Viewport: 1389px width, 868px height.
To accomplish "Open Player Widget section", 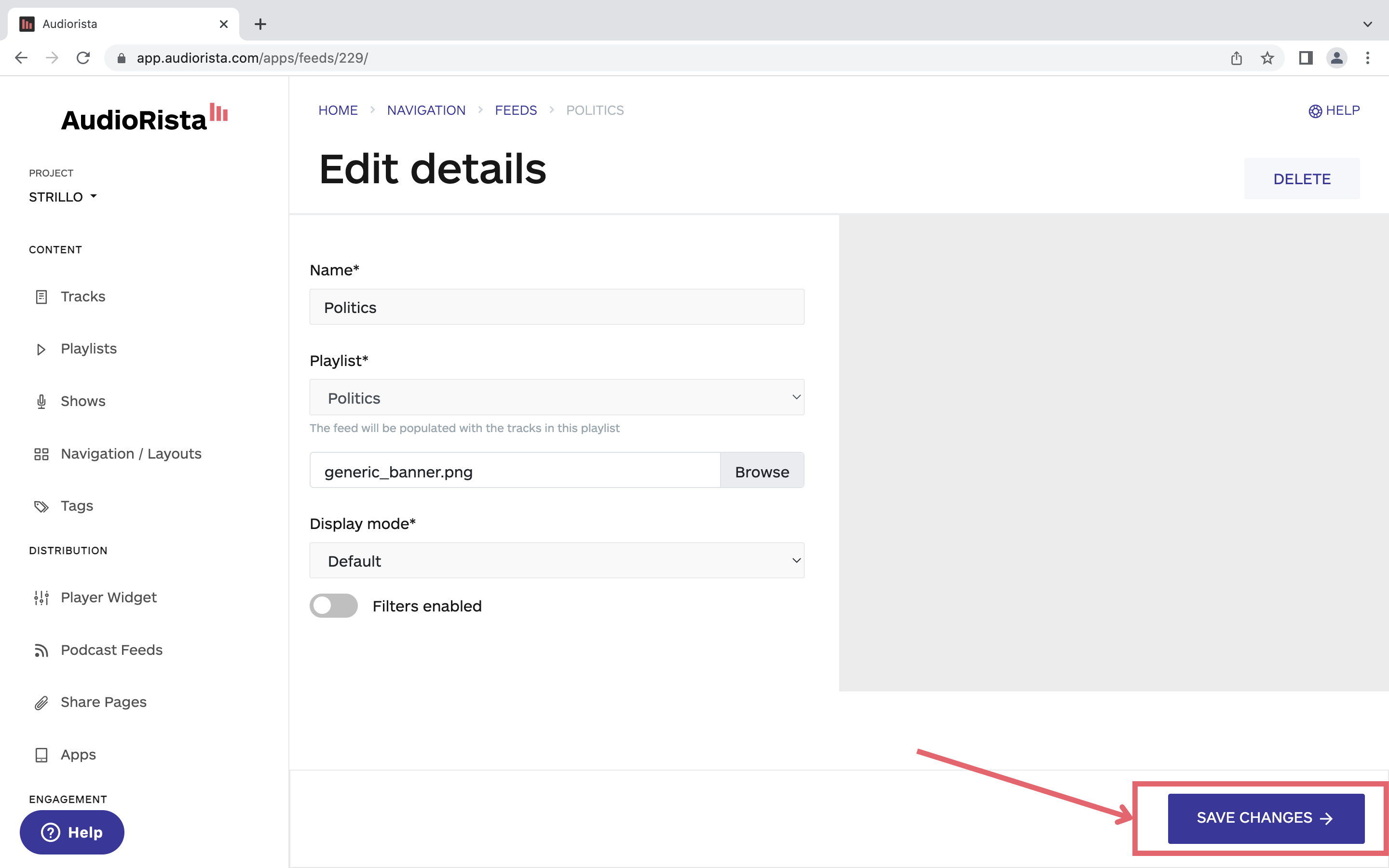I will point(109,597).
